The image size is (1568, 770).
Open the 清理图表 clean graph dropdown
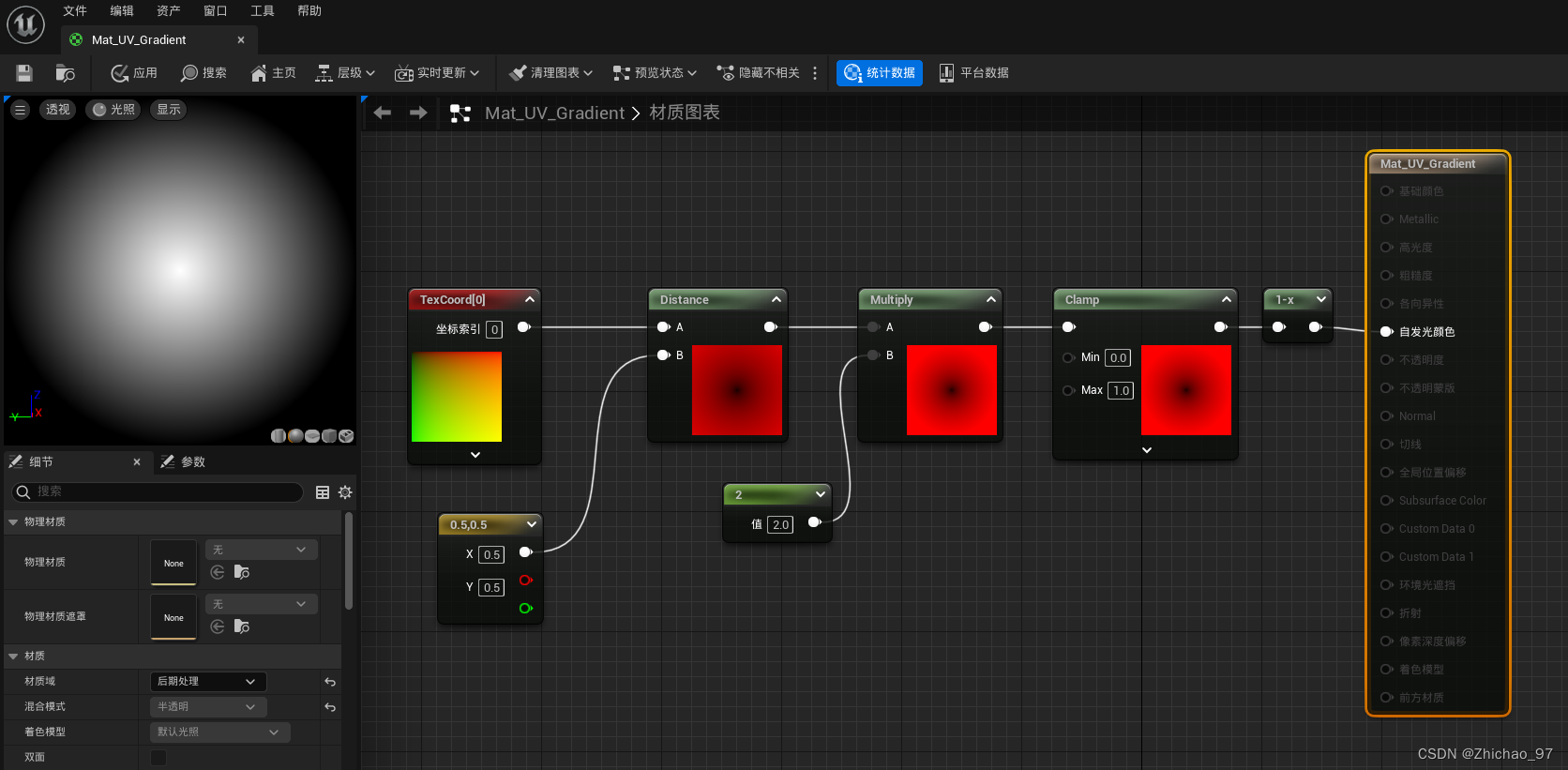550,73
